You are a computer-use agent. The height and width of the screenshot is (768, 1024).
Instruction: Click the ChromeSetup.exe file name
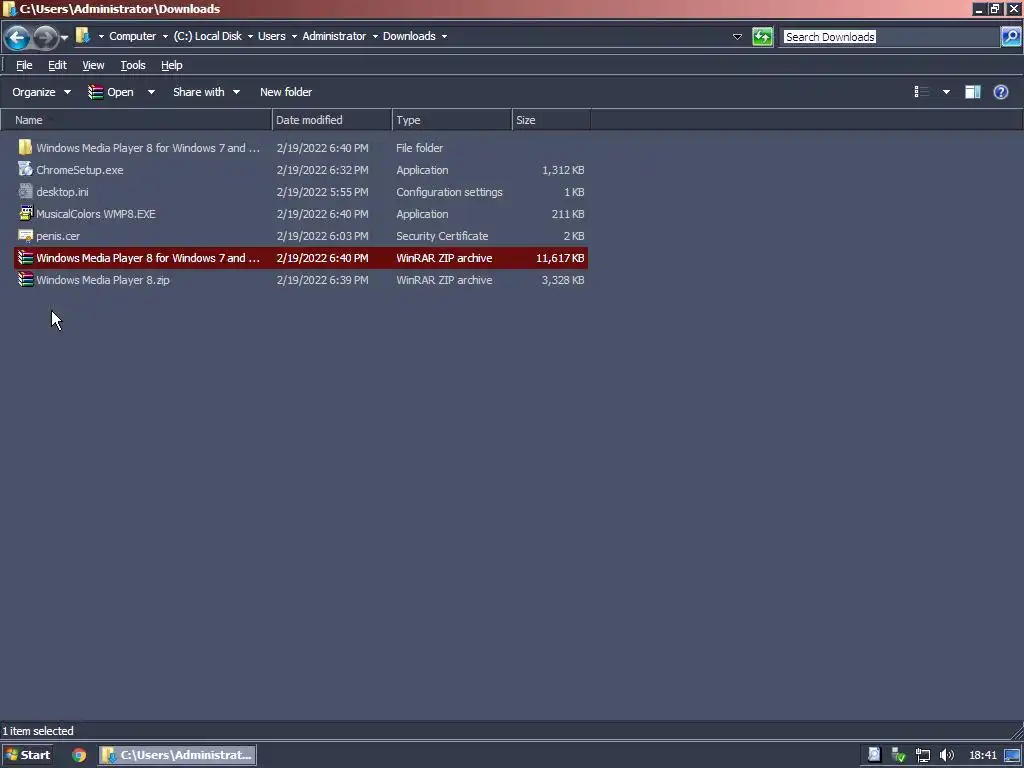(80, 170)
